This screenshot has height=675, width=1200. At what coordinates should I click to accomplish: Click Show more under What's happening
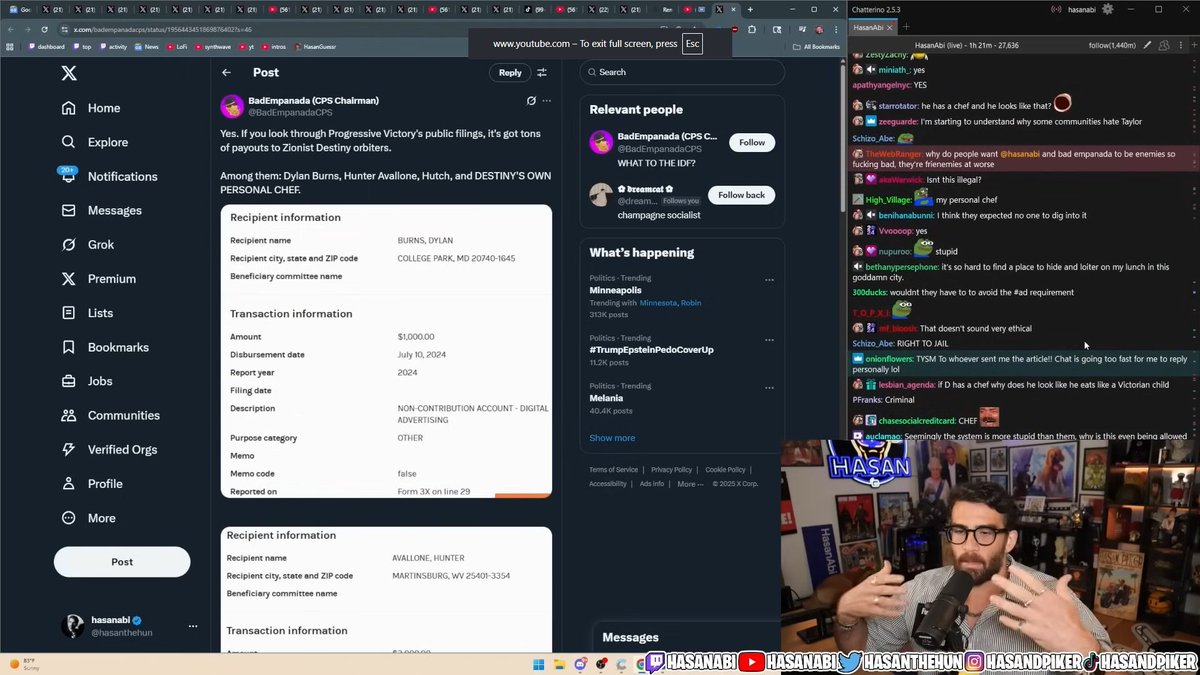(612, 438)
